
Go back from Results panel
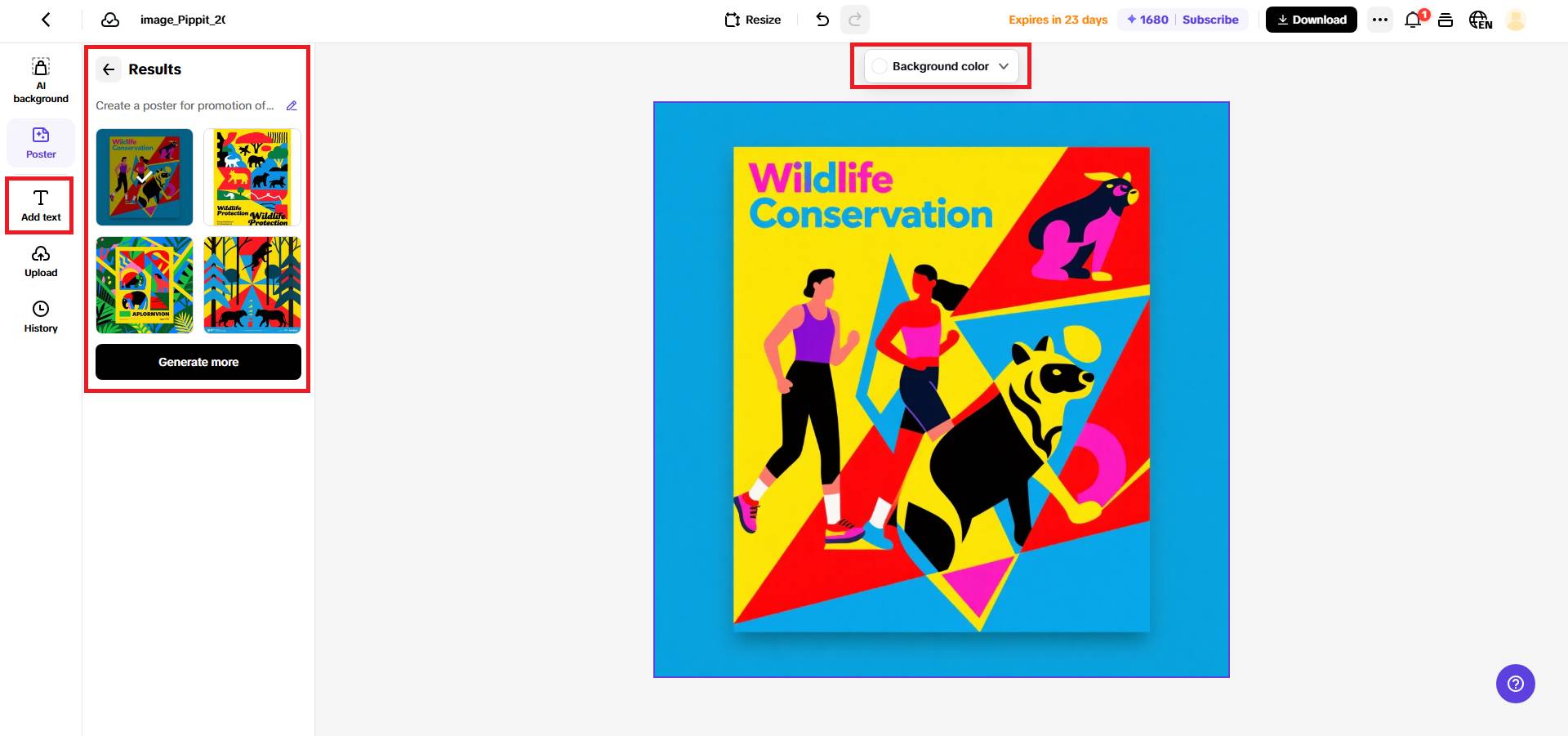coord(109,69)
